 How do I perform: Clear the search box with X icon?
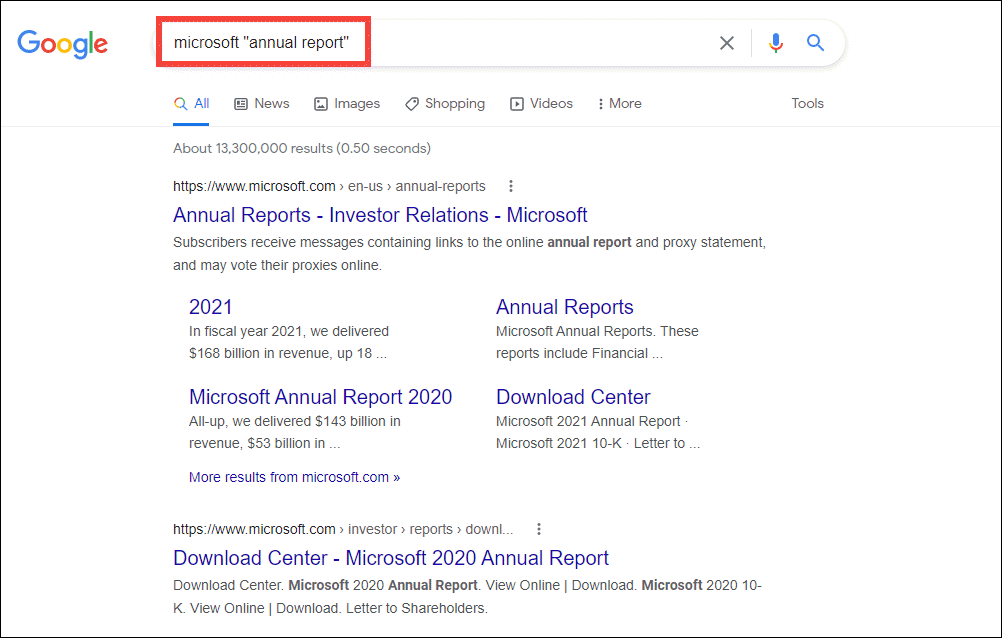[727, 43]
